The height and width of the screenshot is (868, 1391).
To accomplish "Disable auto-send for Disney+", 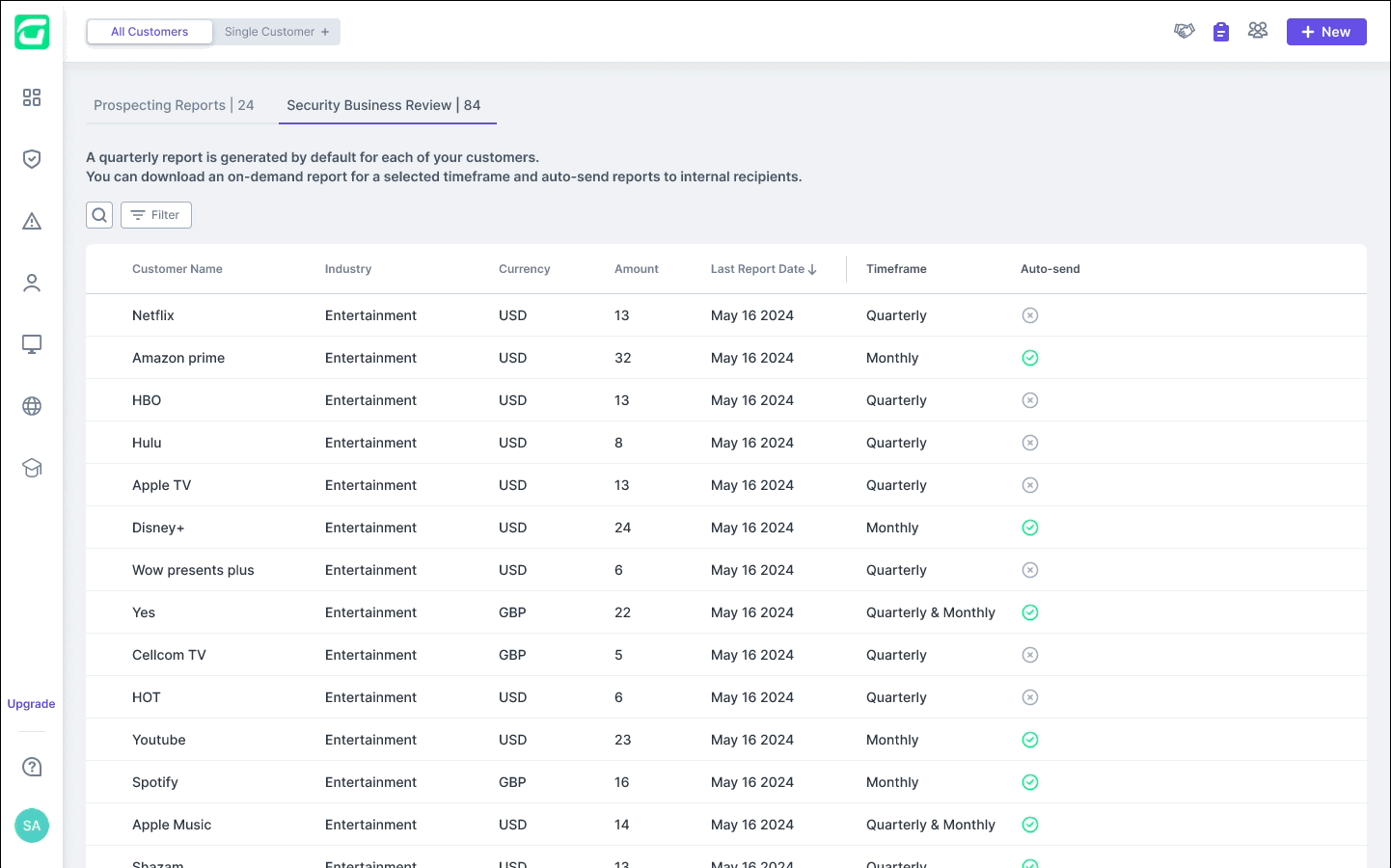I will tap(1030, 528).
